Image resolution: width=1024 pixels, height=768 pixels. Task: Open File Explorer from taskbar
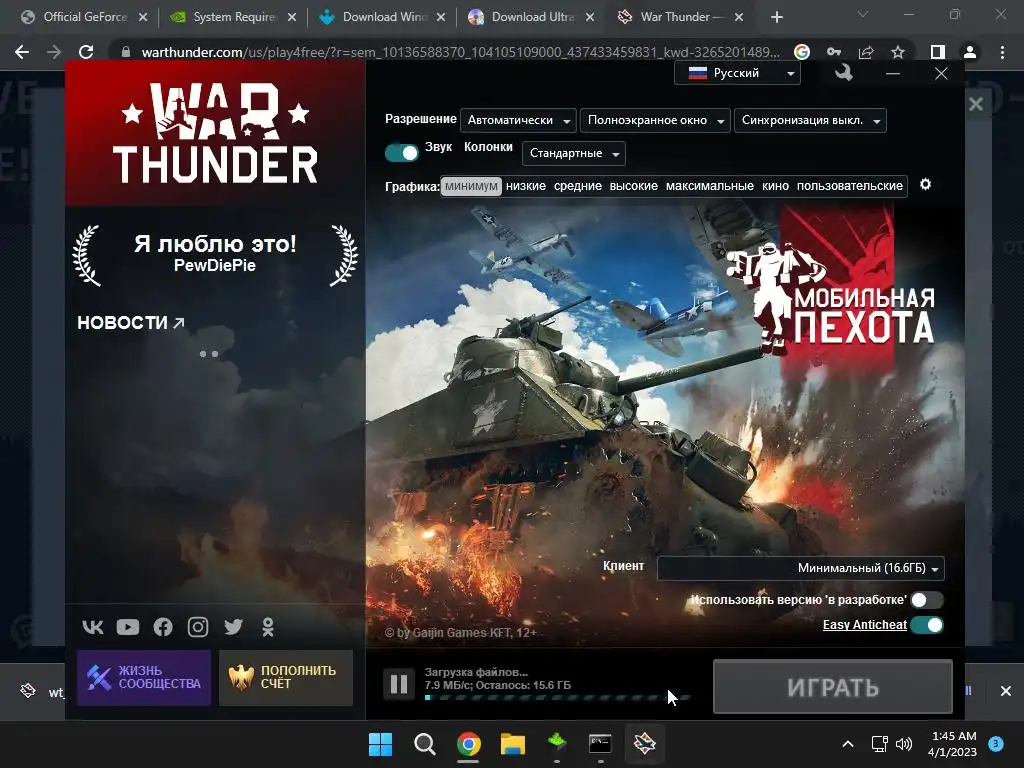(513, 744)
